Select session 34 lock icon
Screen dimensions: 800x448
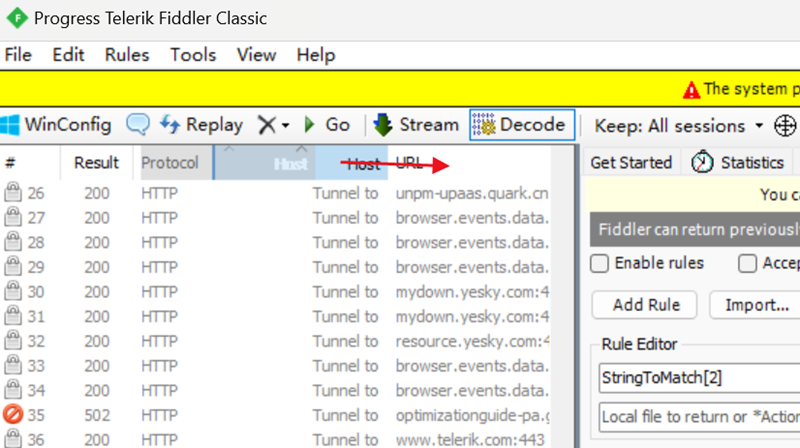[x=13, y=389]
